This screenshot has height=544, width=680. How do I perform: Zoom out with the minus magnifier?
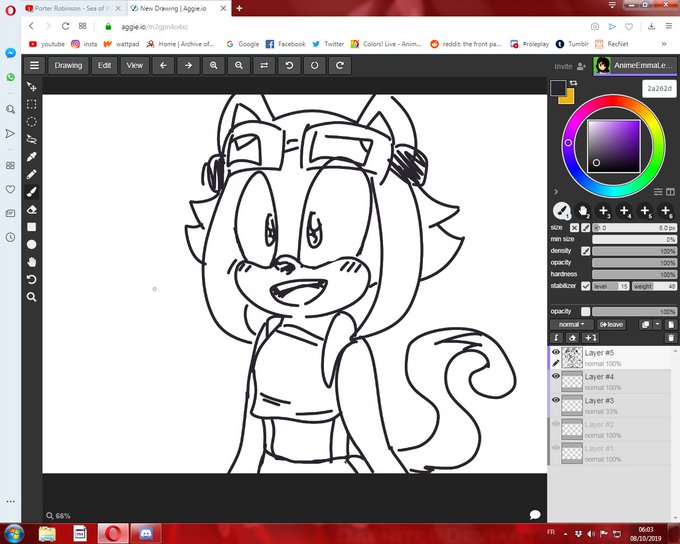(x=239, y=66)
